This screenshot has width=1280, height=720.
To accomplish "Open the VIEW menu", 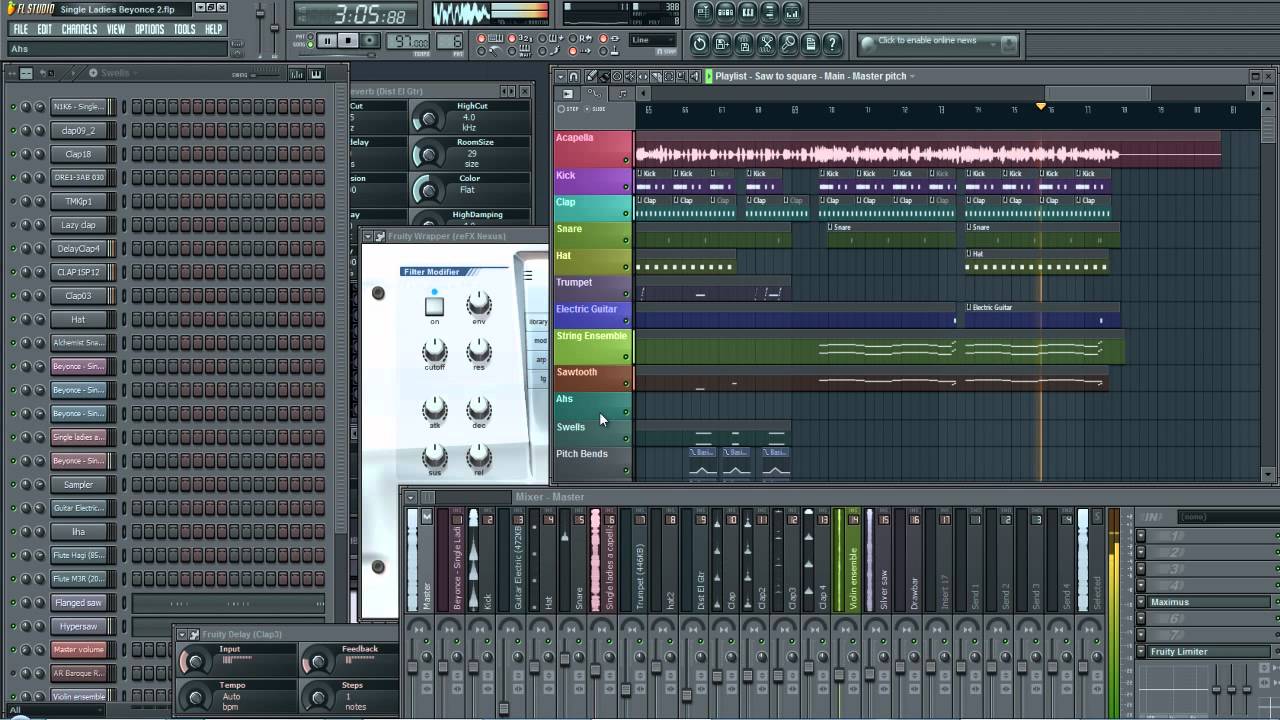I will 116,30.
